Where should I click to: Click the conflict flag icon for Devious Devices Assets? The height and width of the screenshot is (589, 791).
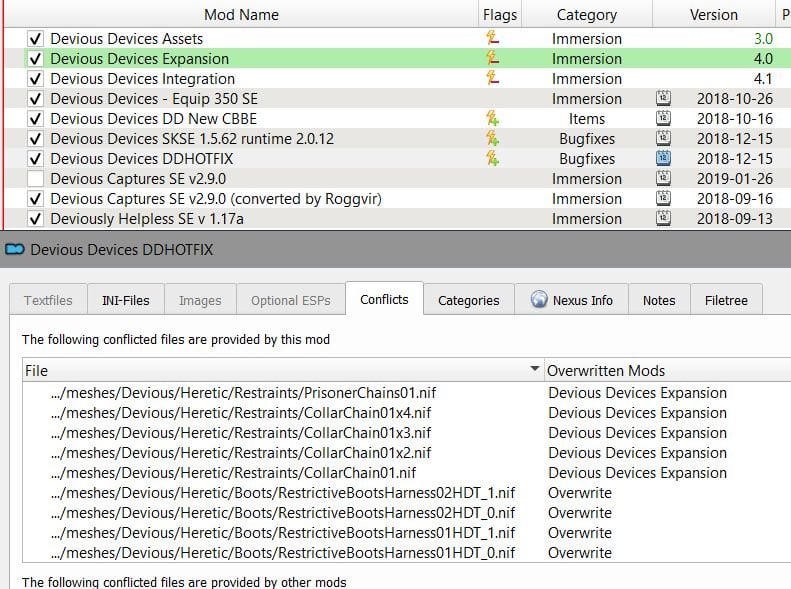(492, 37)
